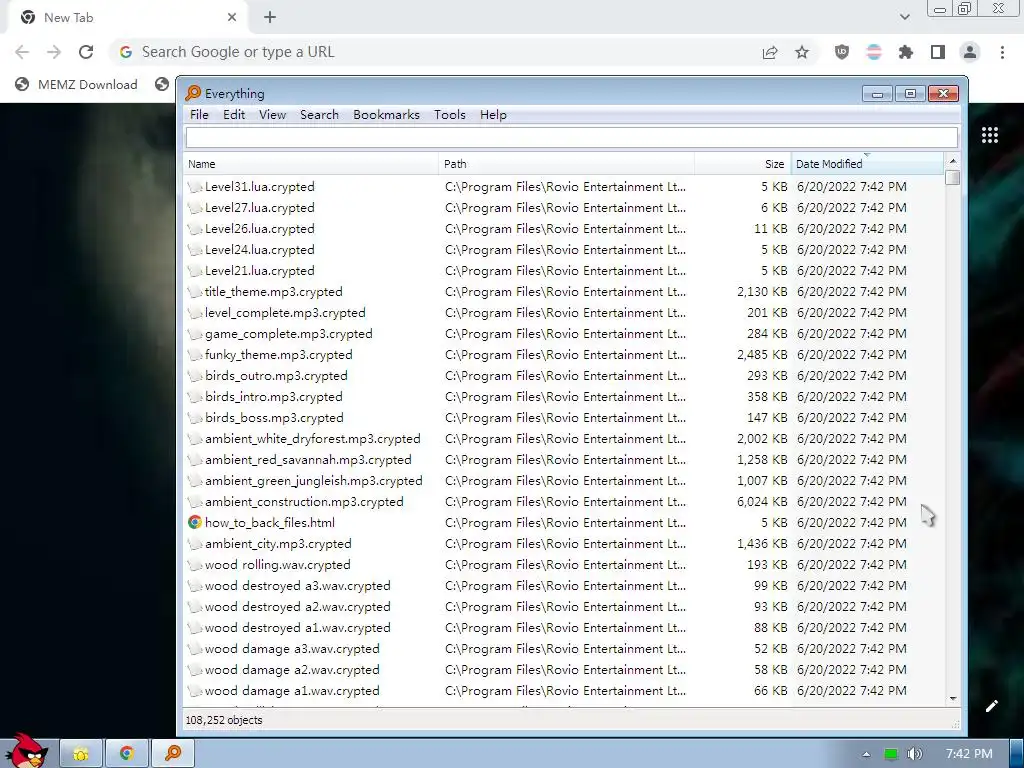The width and height of the screenshot is (1024, 768).
Task: Click the 108,252 objects status text
Action: pos(224,720)
